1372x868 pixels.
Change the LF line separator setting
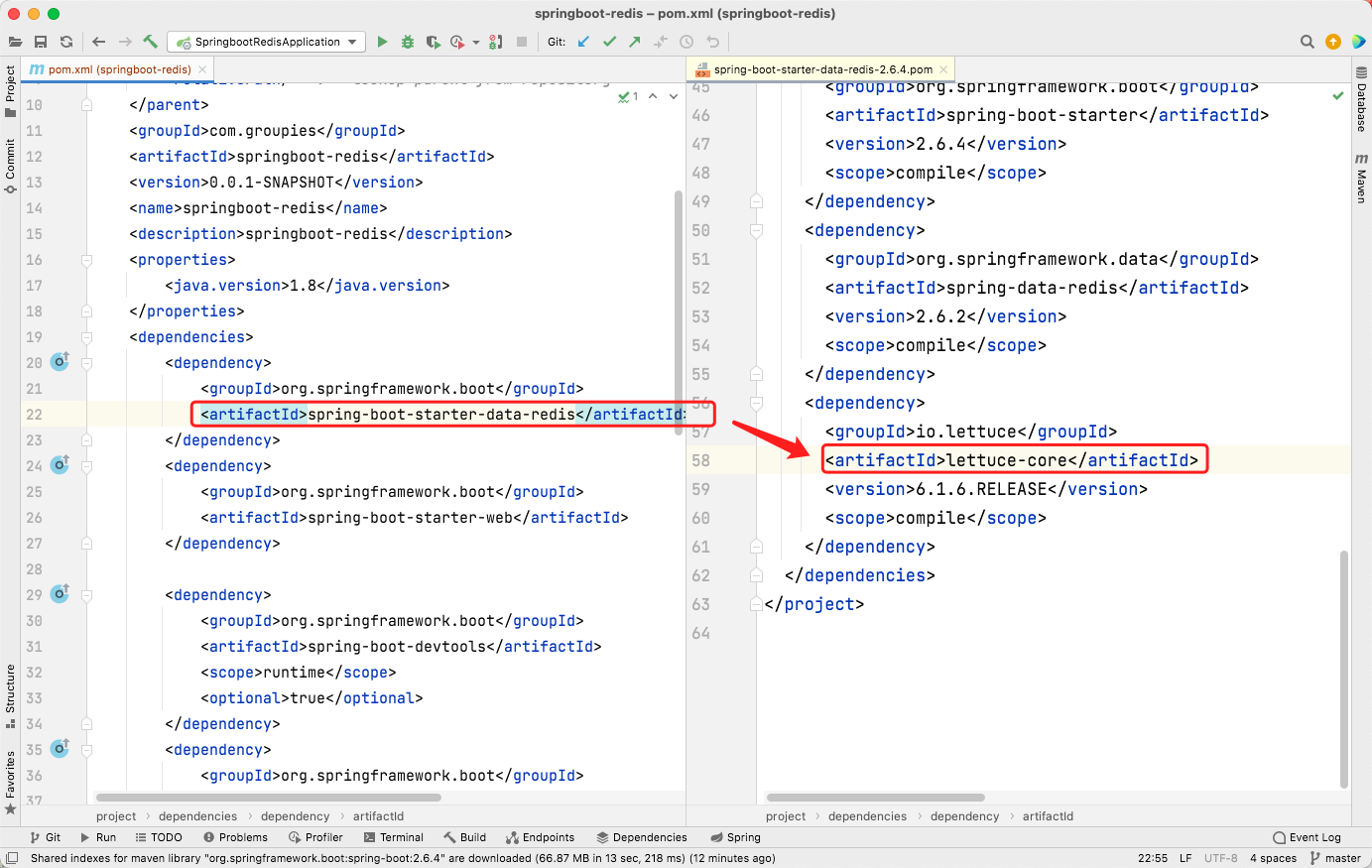pyautogui.click(x=1185, y=858)
